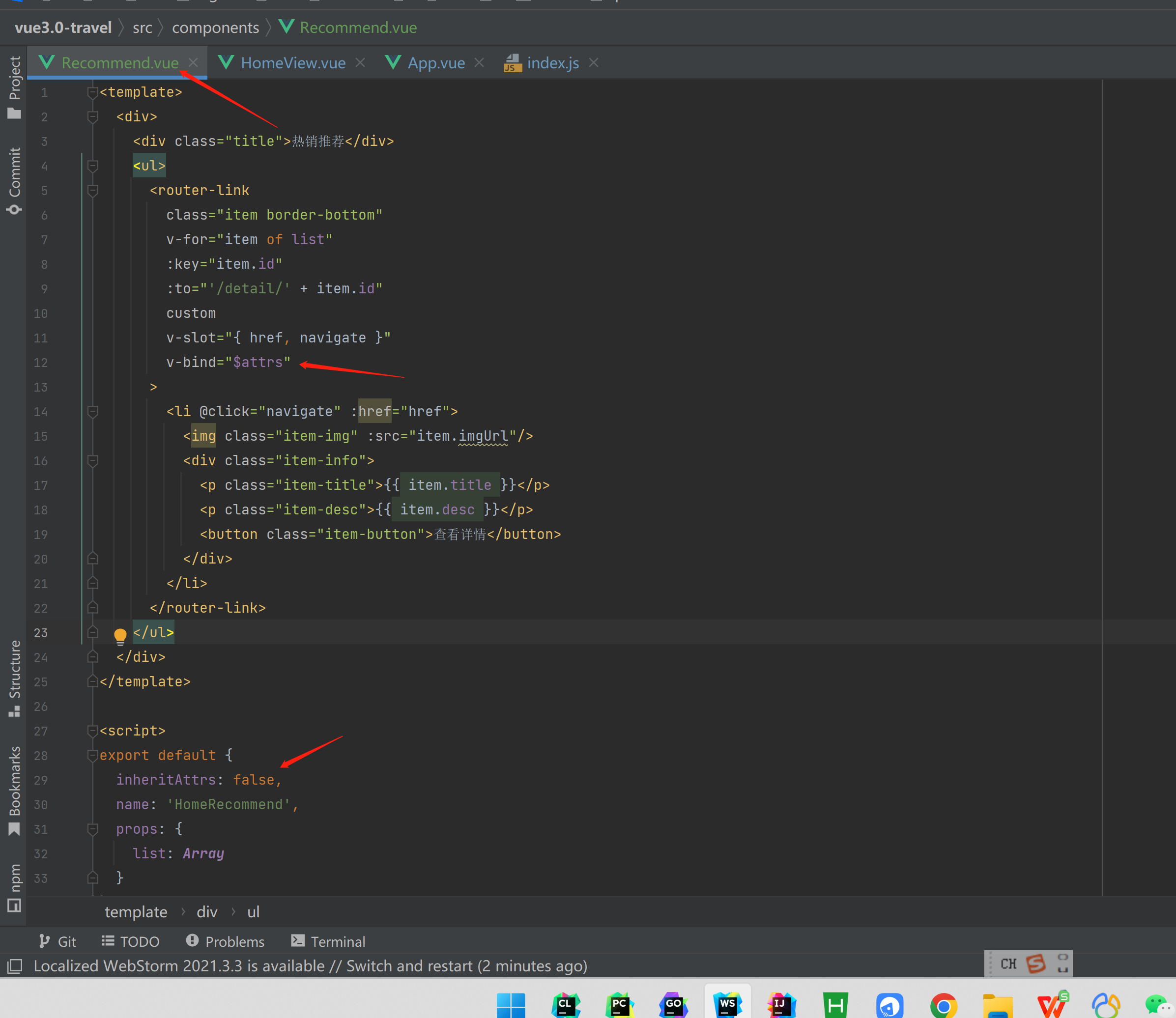
Task: Click the CH language indicator
Action: (x=1008, y=964)
